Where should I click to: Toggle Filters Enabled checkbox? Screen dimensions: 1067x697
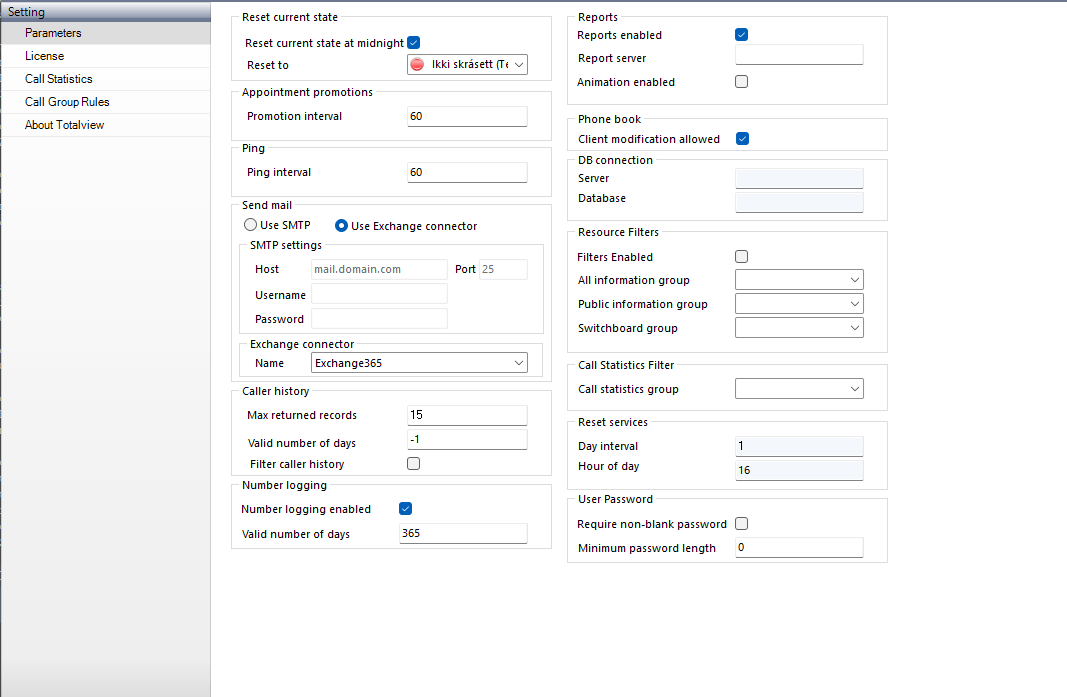[x=742, y=257]
